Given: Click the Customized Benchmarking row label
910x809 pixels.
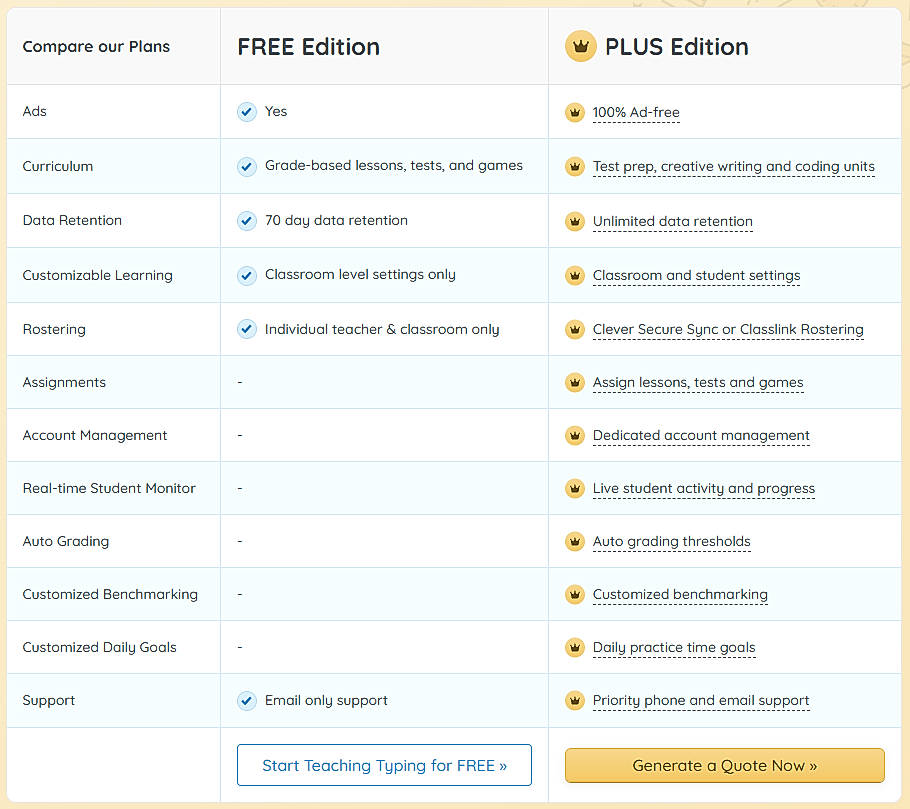Looking at the screenshot, I should pos(110,594).
